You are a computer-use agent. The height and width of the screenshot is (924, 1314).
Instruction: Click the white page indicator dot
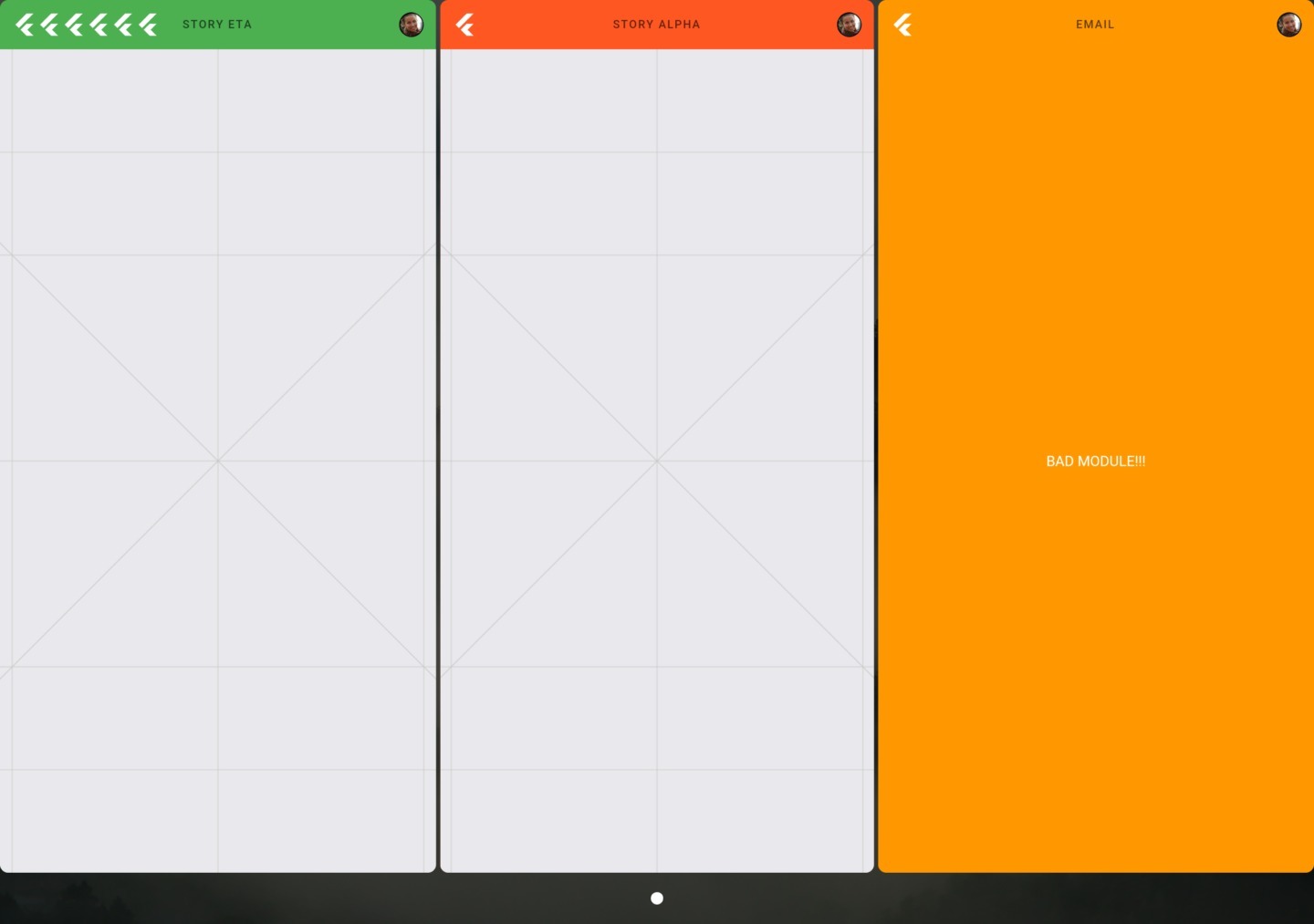[657, 898]
